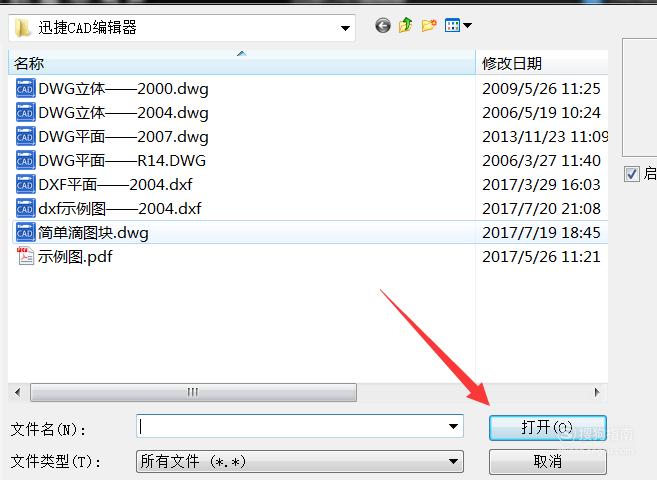The height and width of the screenshot is (480, 657).
Task: Select DXF平面——2004.dxf file icon
Action: click(x=25, y=184)
